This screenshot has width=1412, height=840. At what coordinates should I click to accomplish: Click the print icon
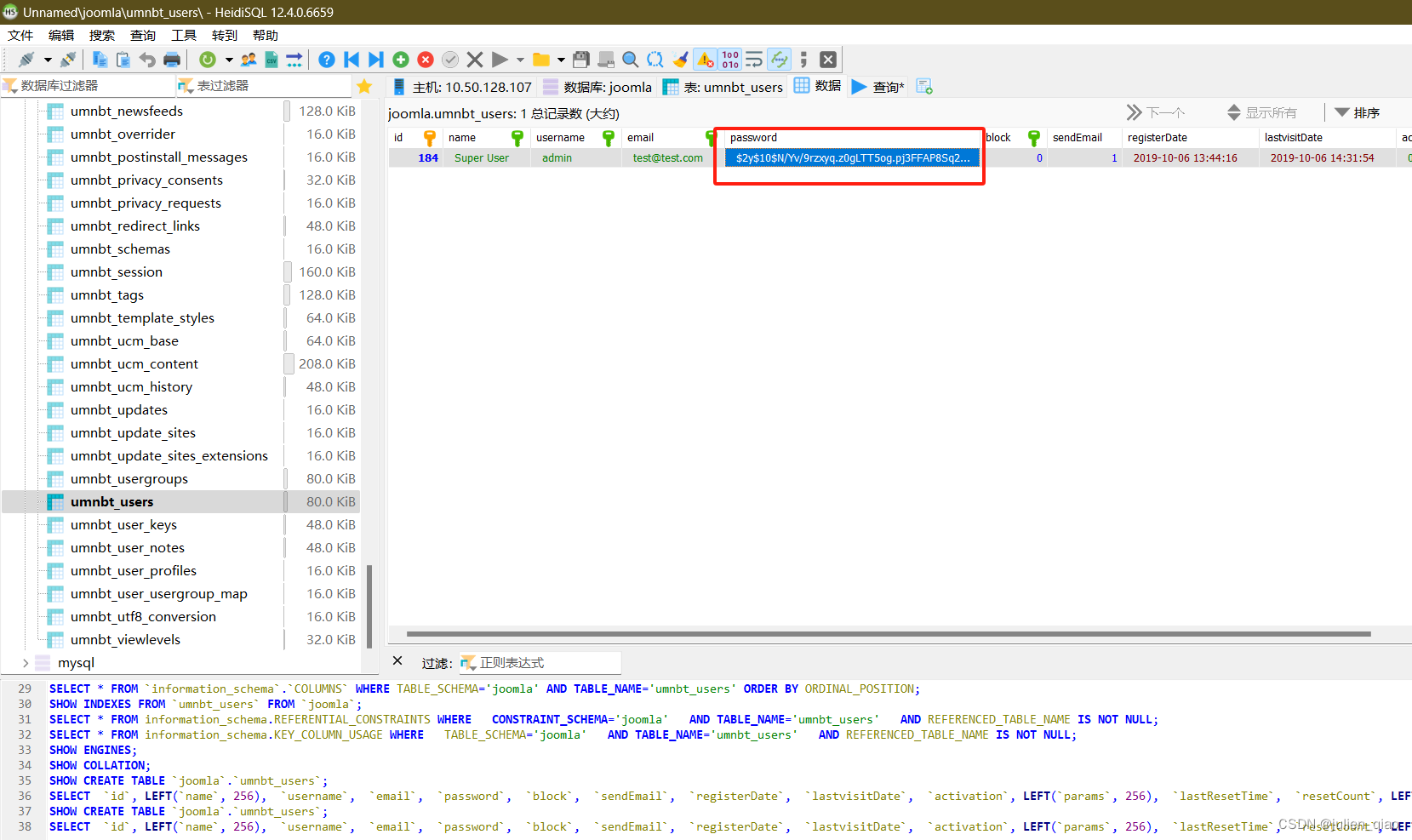(x=172, y=60)
